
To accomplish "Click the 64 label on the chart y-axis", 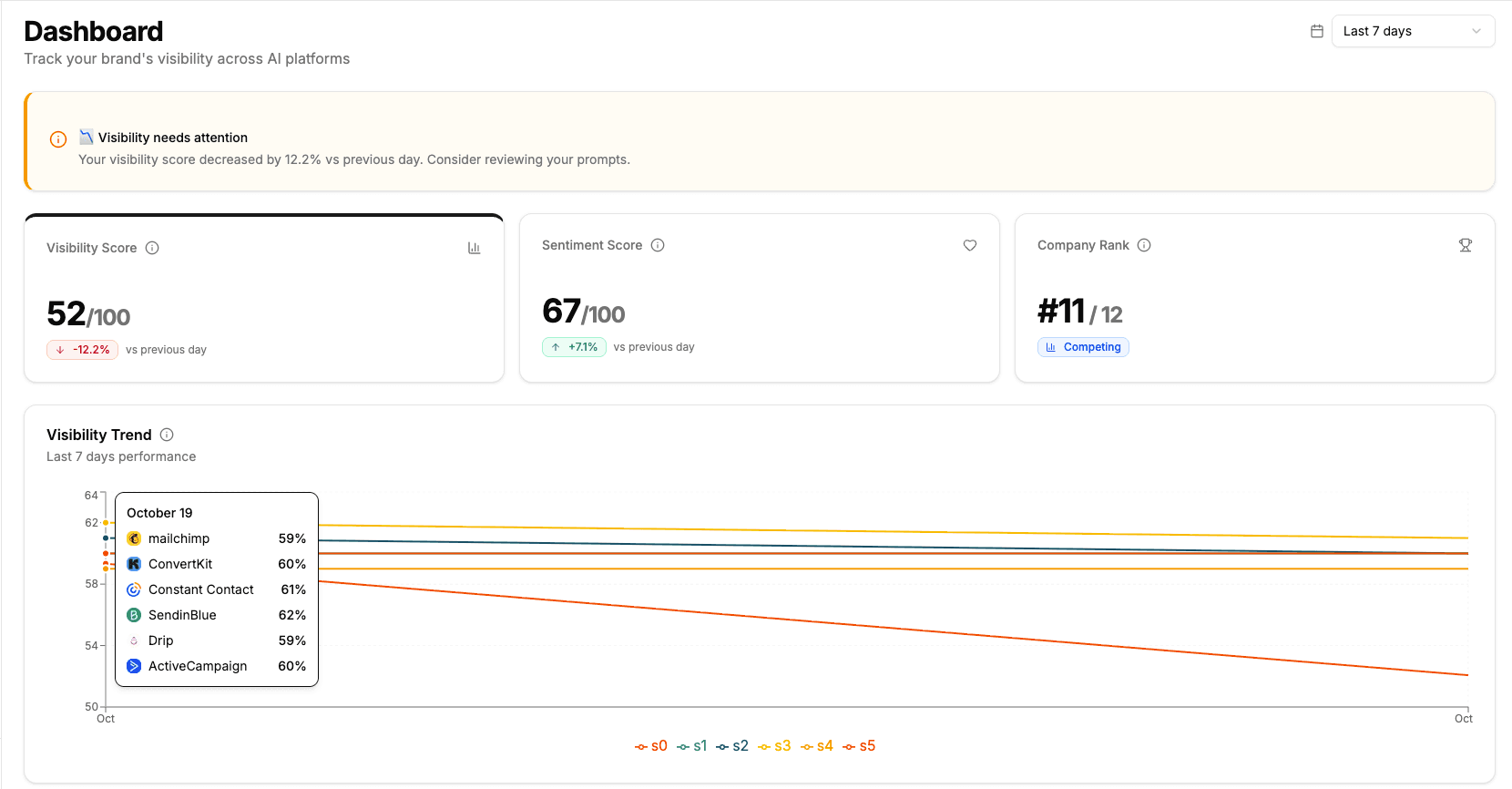I will click(91, 496).
